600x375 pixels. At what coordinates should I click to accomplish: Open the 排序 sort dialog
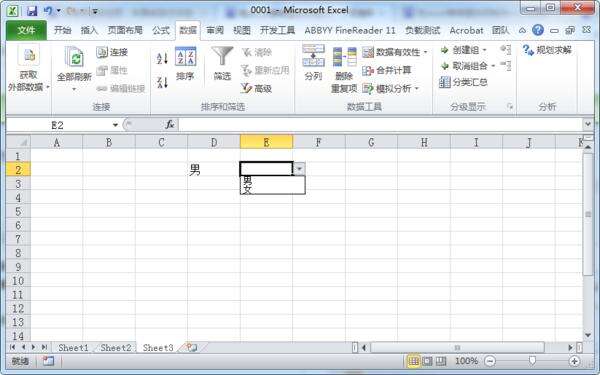click(186, 64)
